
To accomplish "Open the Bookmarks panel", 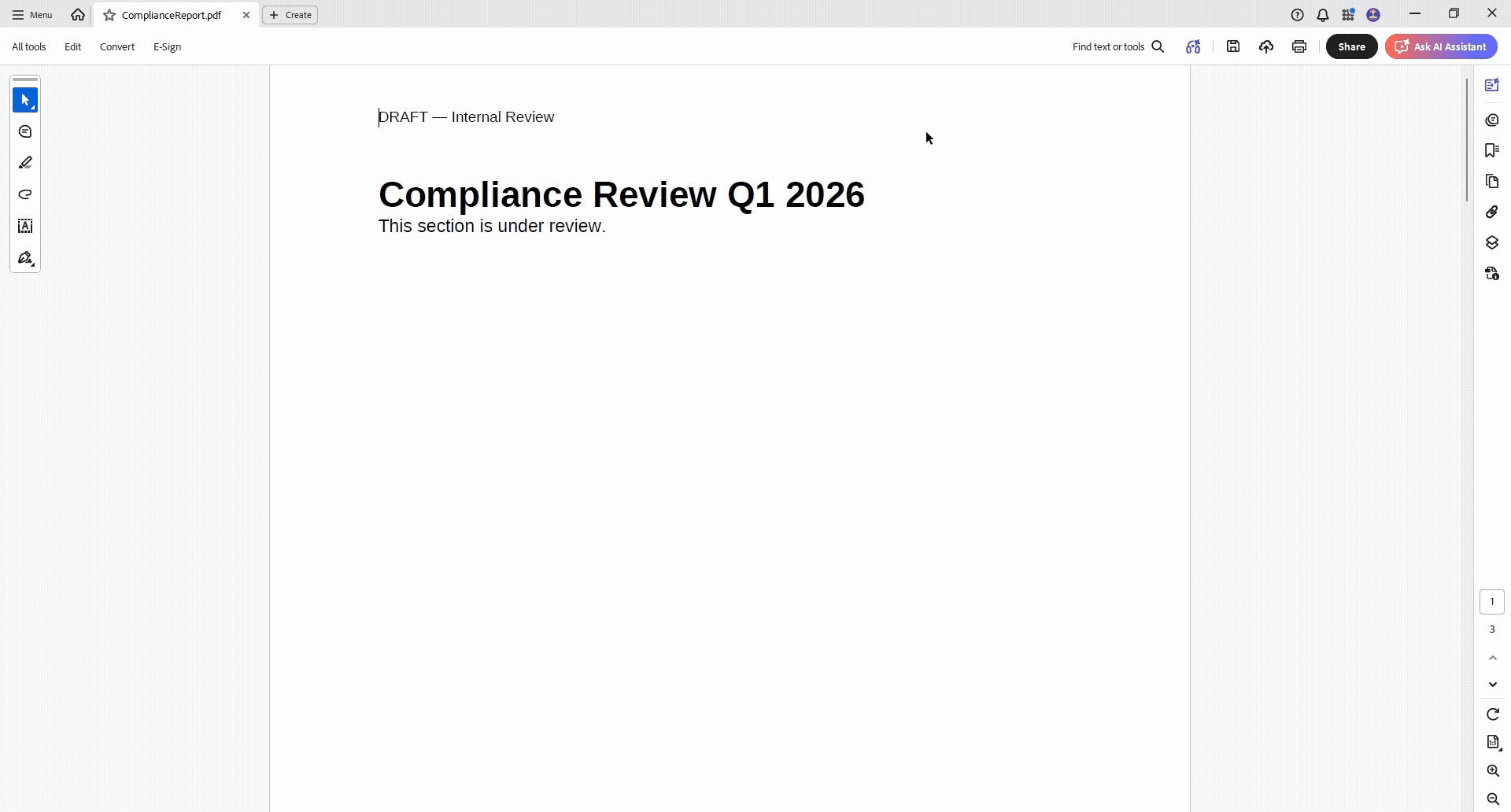I will (1492, 150).
